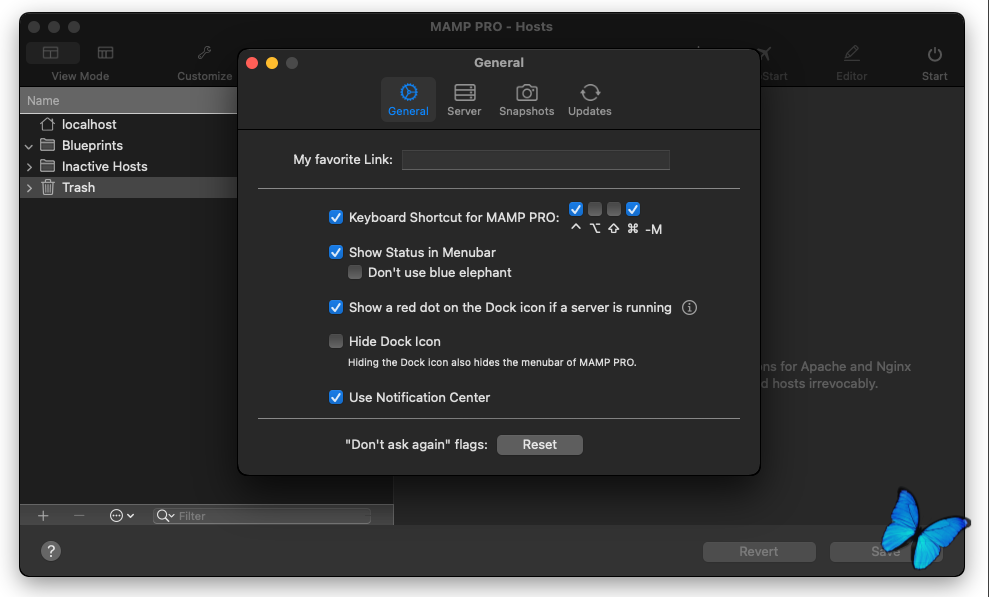Minimize the General preferences window
The height and width of the screenshot is (597, 989).
click(272, 63)
